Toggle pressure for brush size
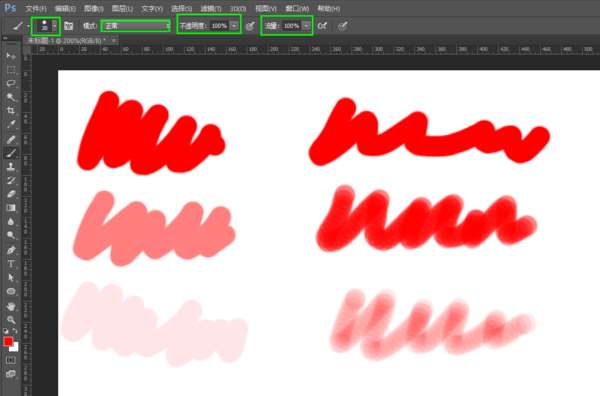 [x=342, y=26]
